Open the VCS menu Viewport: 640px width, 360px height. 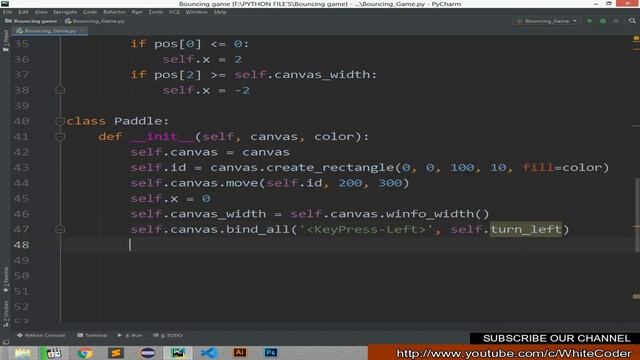(x=174, y=12)
